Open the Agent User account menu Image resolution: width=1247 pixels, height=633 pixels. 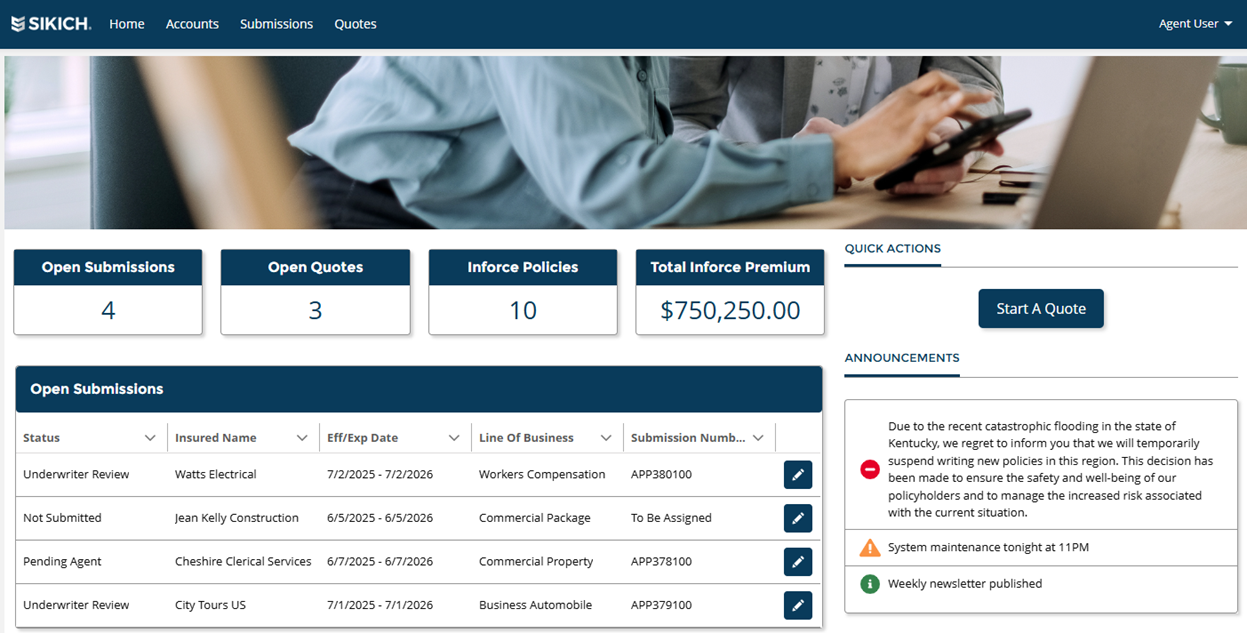tap(1195, 24)
